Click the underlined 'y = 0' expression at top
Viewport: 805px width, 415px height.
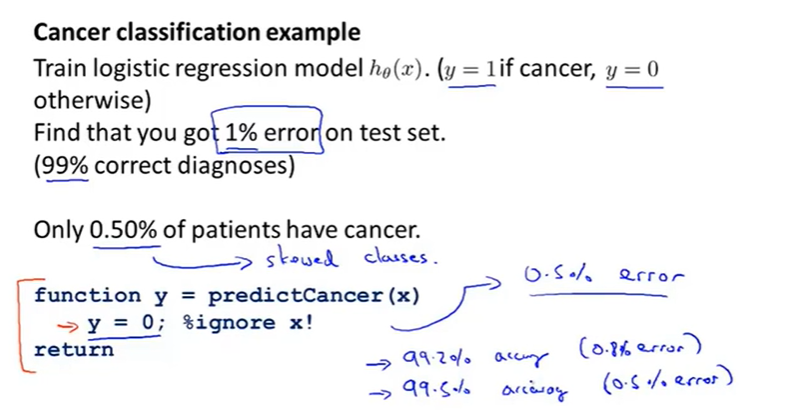(x=632, y=70)
